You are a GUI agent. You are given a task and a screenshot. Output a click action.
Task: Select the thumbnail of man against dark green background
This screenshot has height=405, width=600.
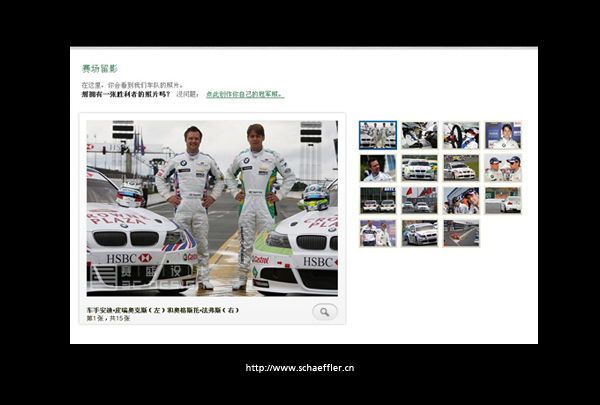click(378, 168)
